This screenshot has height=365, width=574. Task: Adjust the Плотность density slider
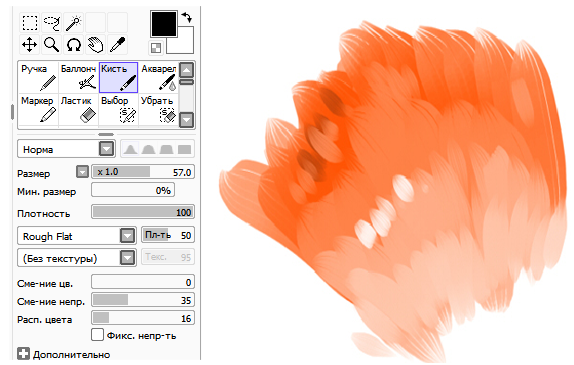tap(143, 212)
